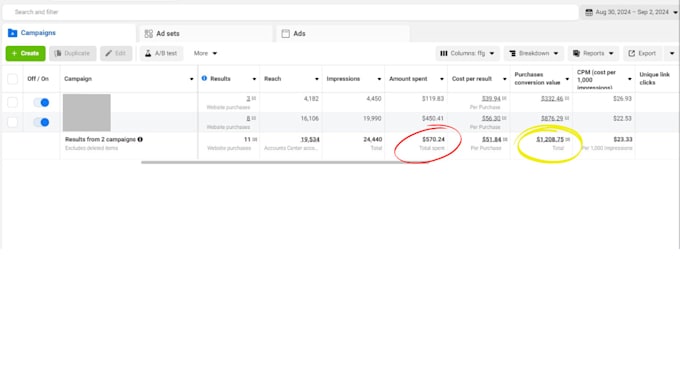Tick the select-all checkbox in header
The height and width of the screenshot is (383, 680).
click(13, 79)
